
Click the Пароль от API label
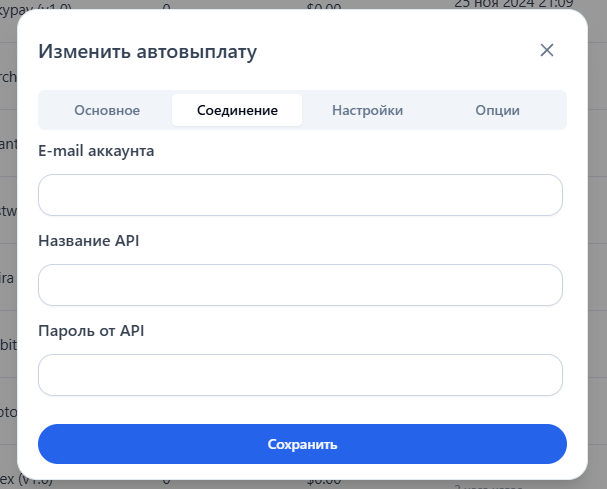pyautogui.click(x=91, y=331)
